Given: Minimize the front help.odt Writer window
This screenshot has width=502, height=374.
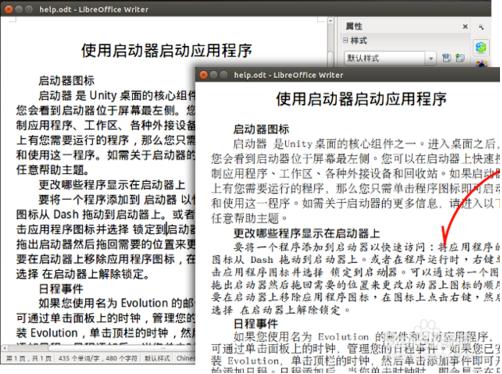Looking at the screenshot, I should point(214,75).
